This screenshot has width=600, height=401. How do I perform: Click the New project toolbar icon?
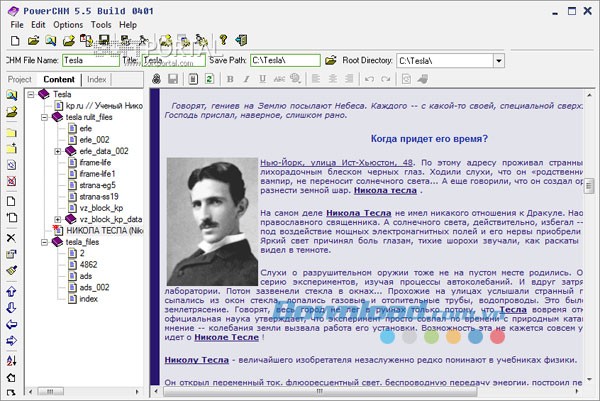[15, 41]
